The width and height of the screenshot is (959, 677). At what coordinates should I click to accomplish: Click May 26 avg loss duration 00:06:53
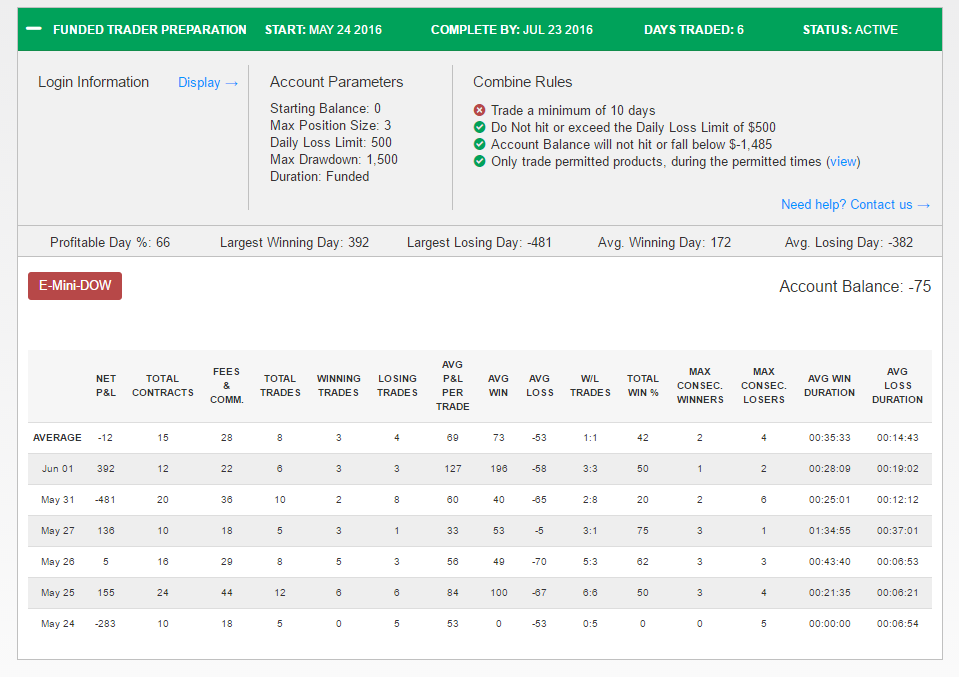coord(897,561)
